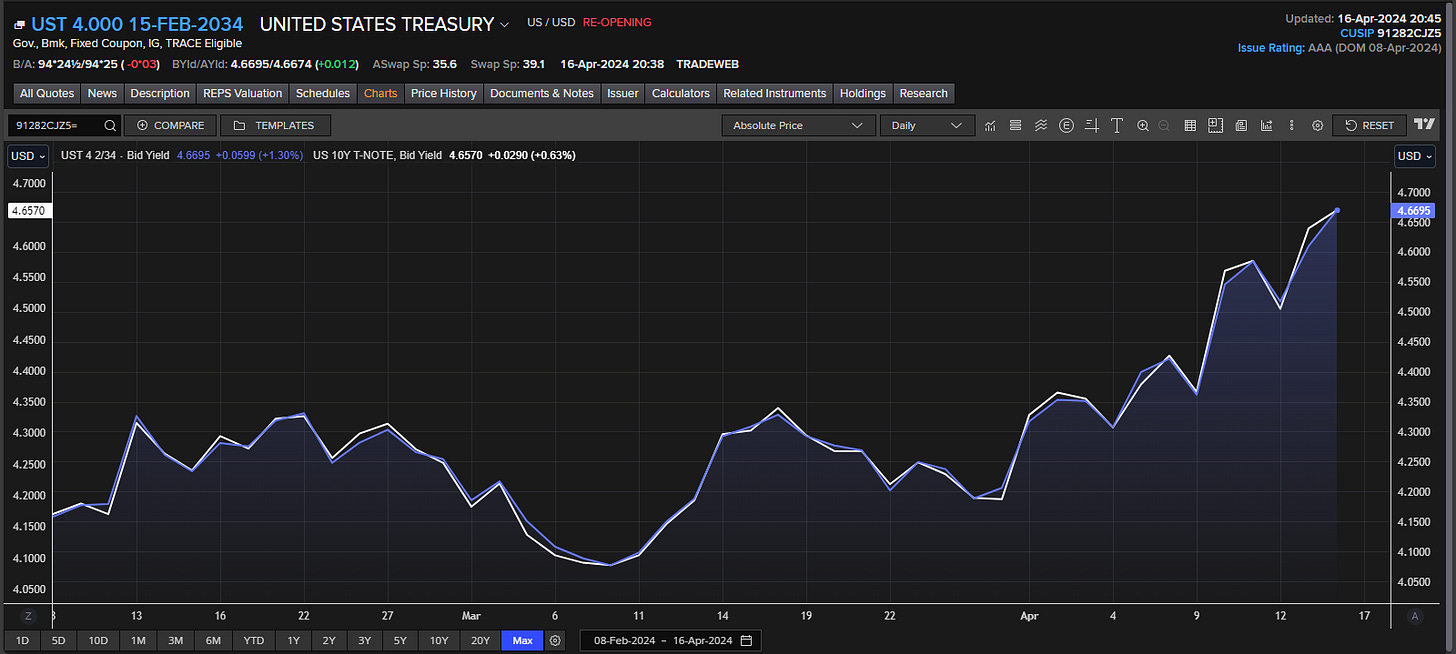Select the YTD period
1456x654 pixels.
tap(254, 640)
